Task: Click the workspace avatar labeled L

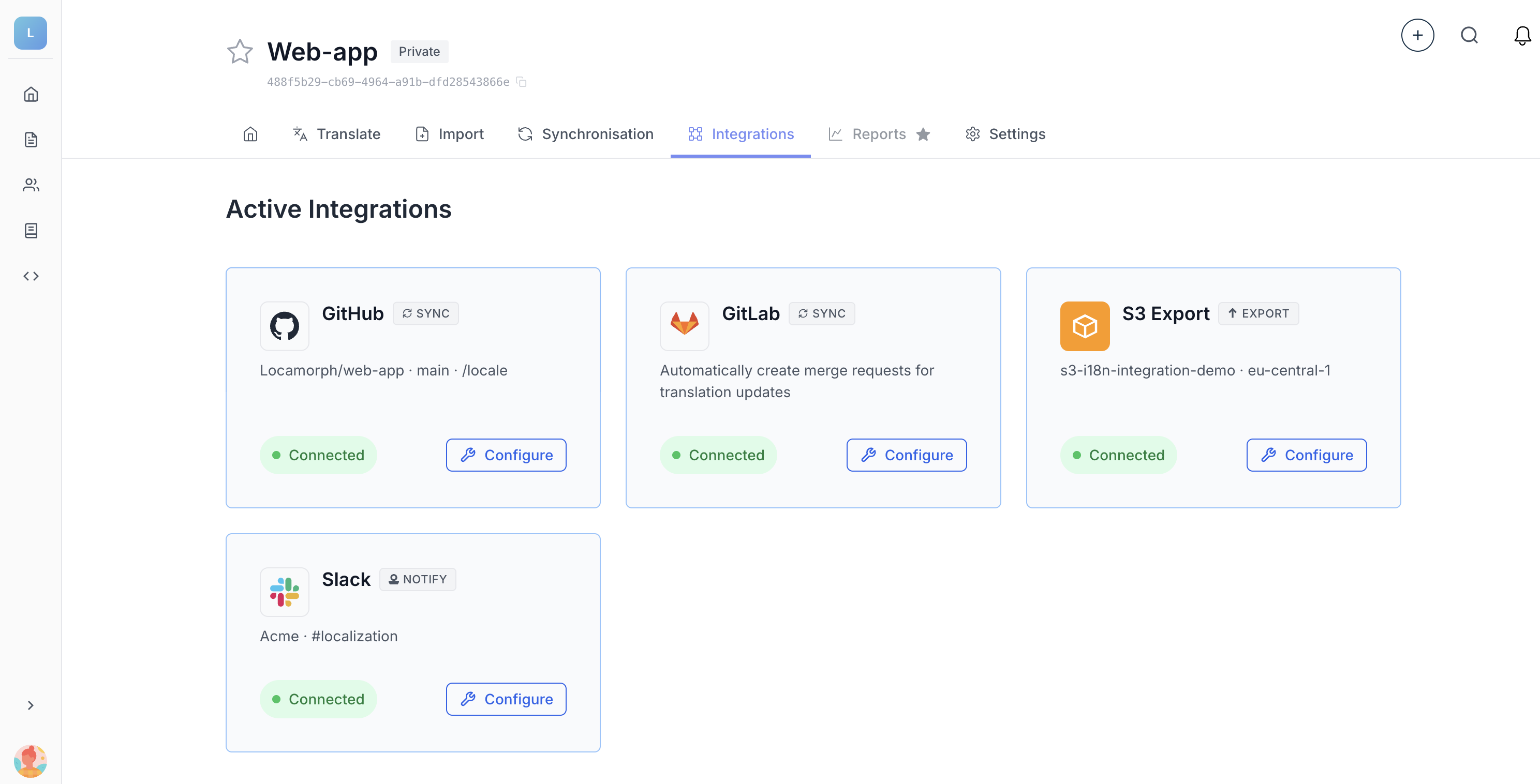Action: pos(31,33)
